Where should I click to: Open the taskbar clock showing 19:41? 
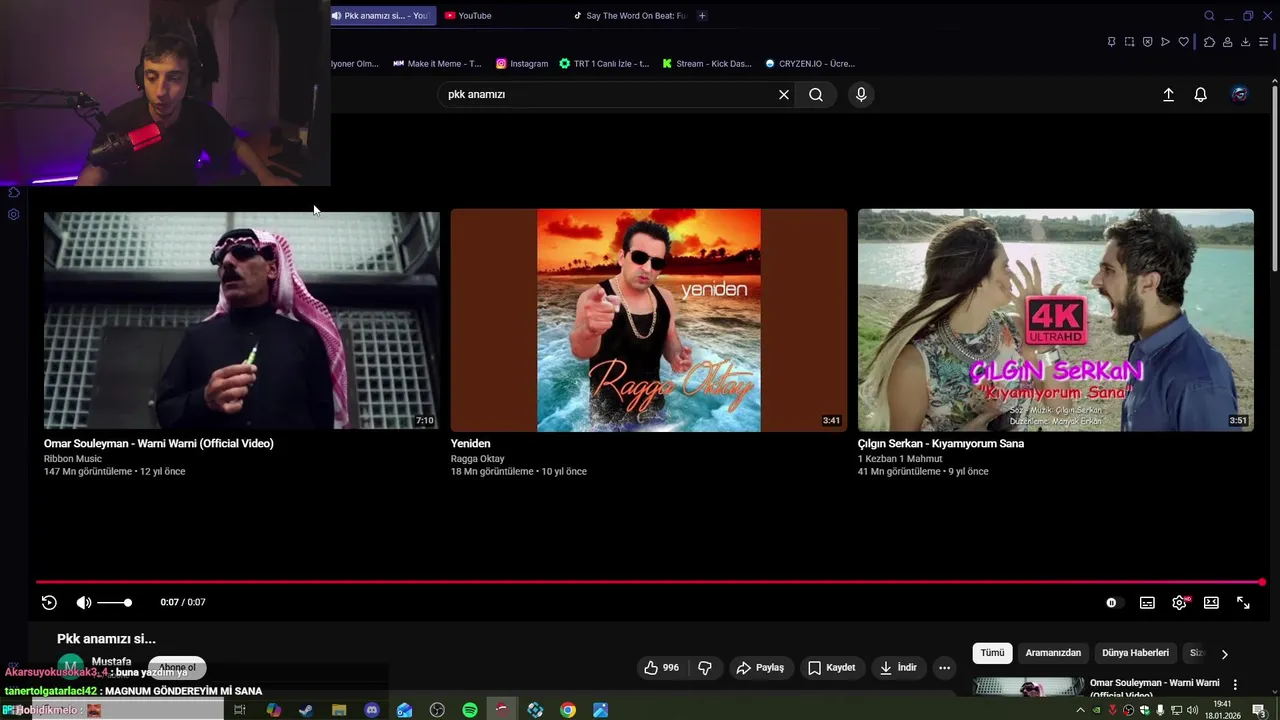tap(1222, 710)
